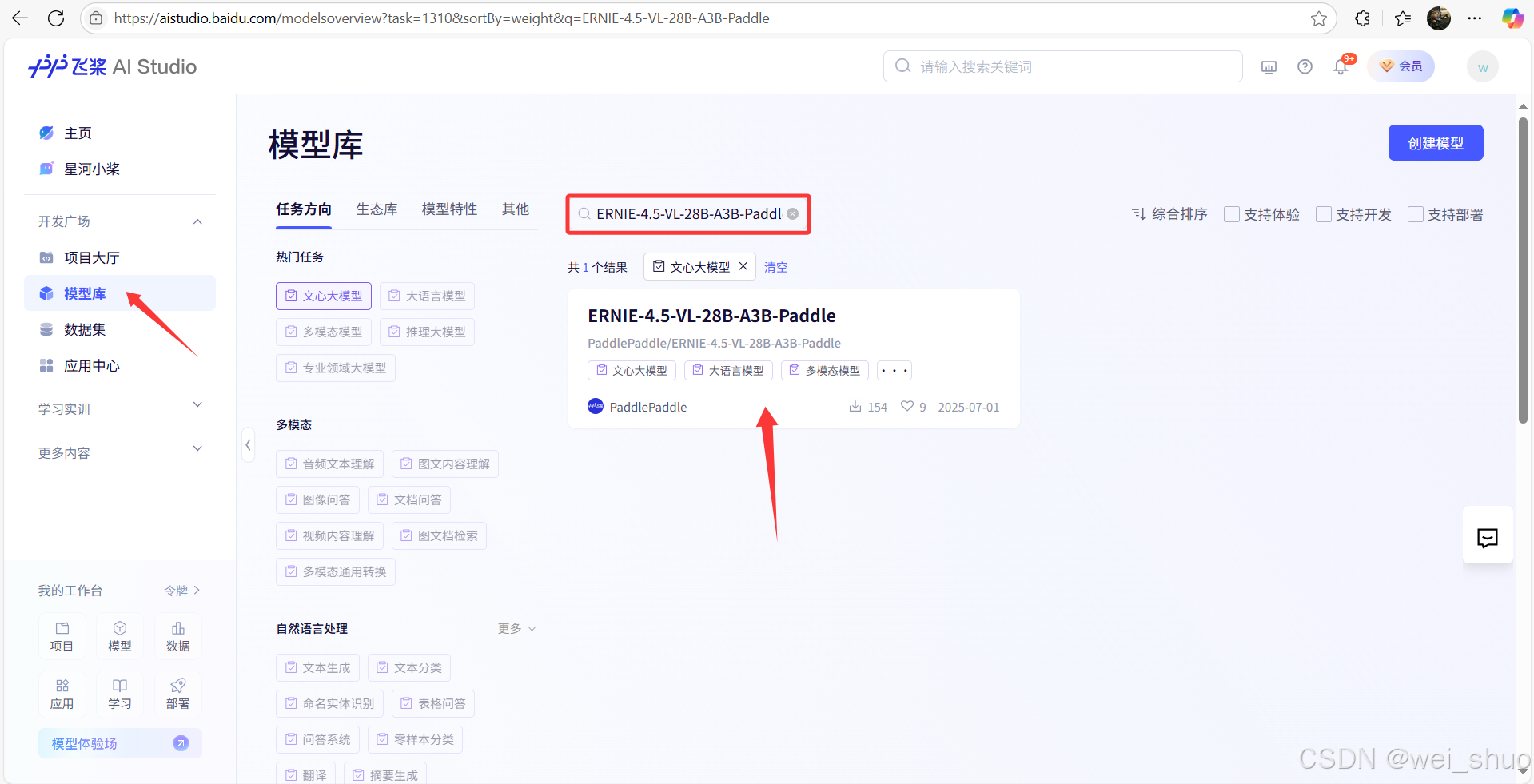Toggle the 大语言模型 task filter

tap(427, 296)
